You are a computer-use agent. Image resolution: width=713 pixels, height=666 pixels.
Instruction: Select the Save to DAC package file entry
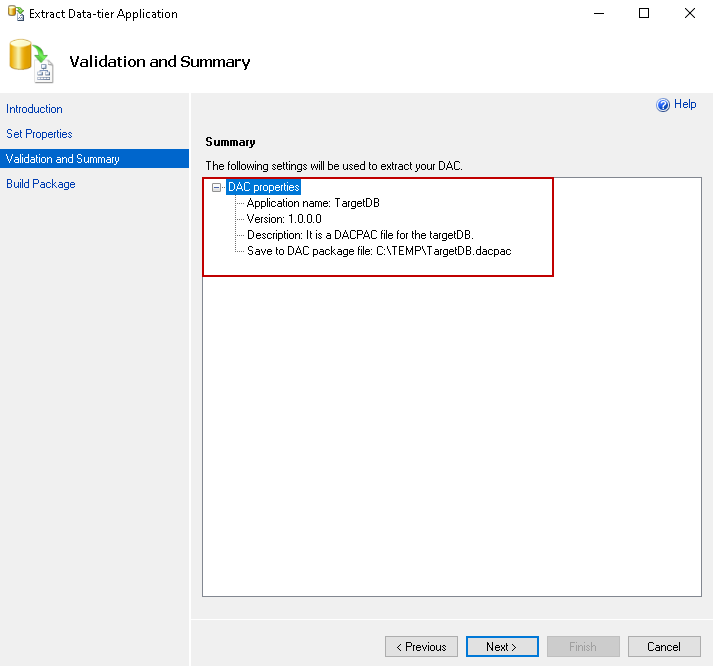[379, 251]
